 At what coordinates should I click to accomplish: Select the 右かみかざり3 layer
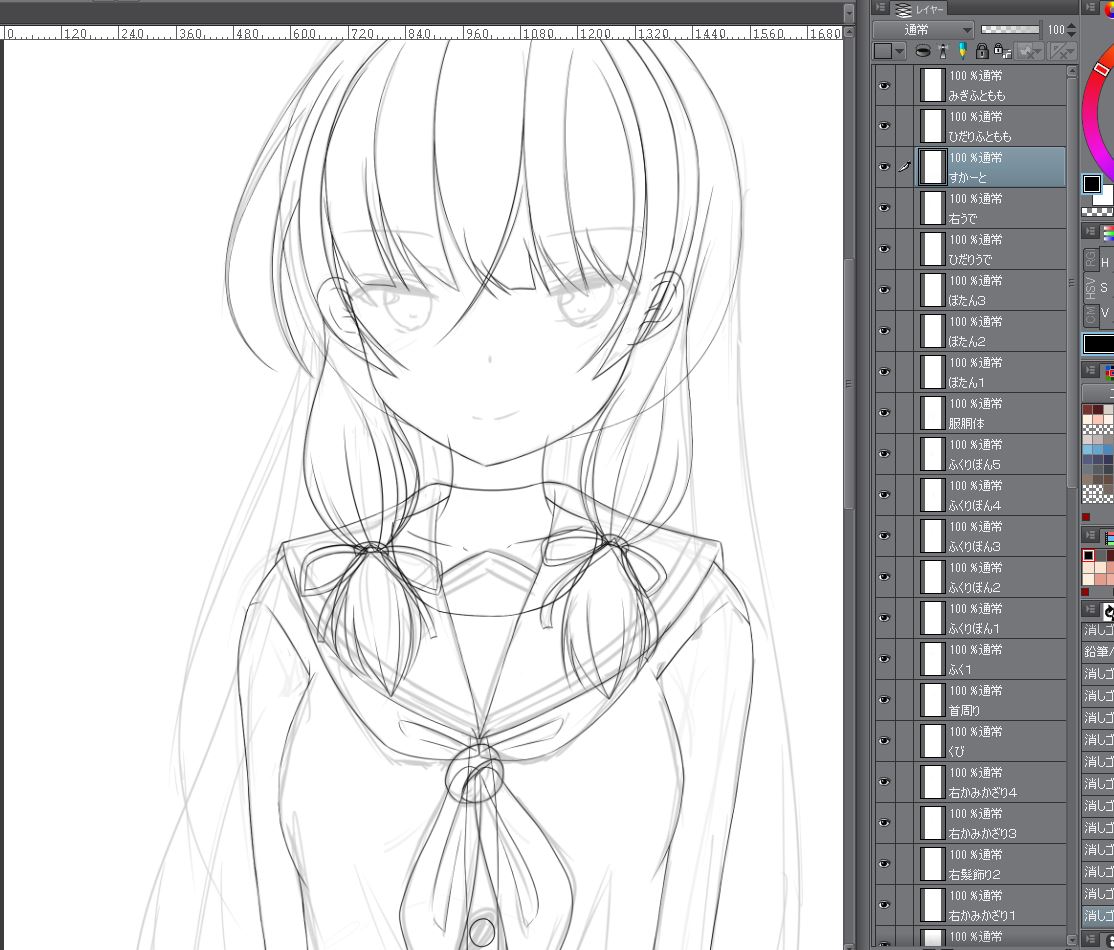tap(991, 824)
